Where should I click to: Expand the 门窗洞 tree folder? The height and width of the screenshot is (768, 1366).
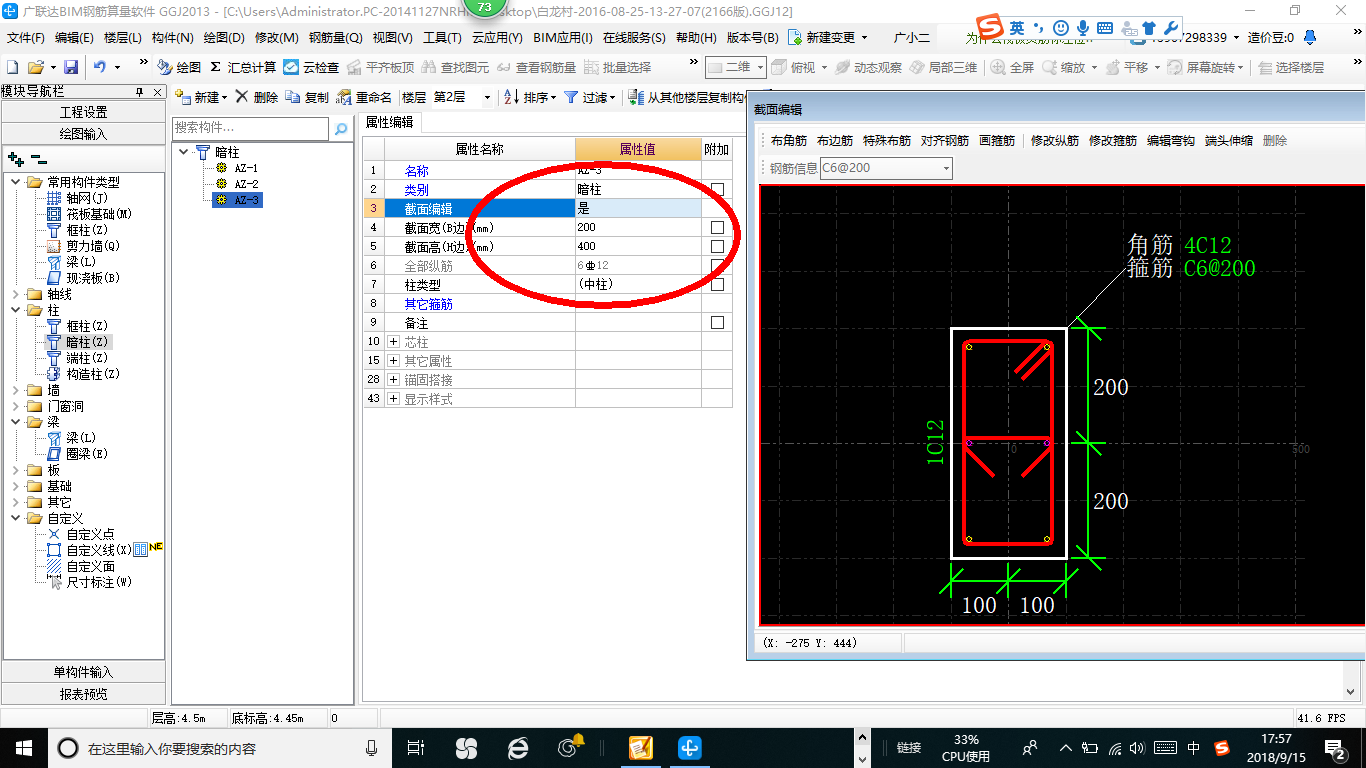[x=16, y=406]
